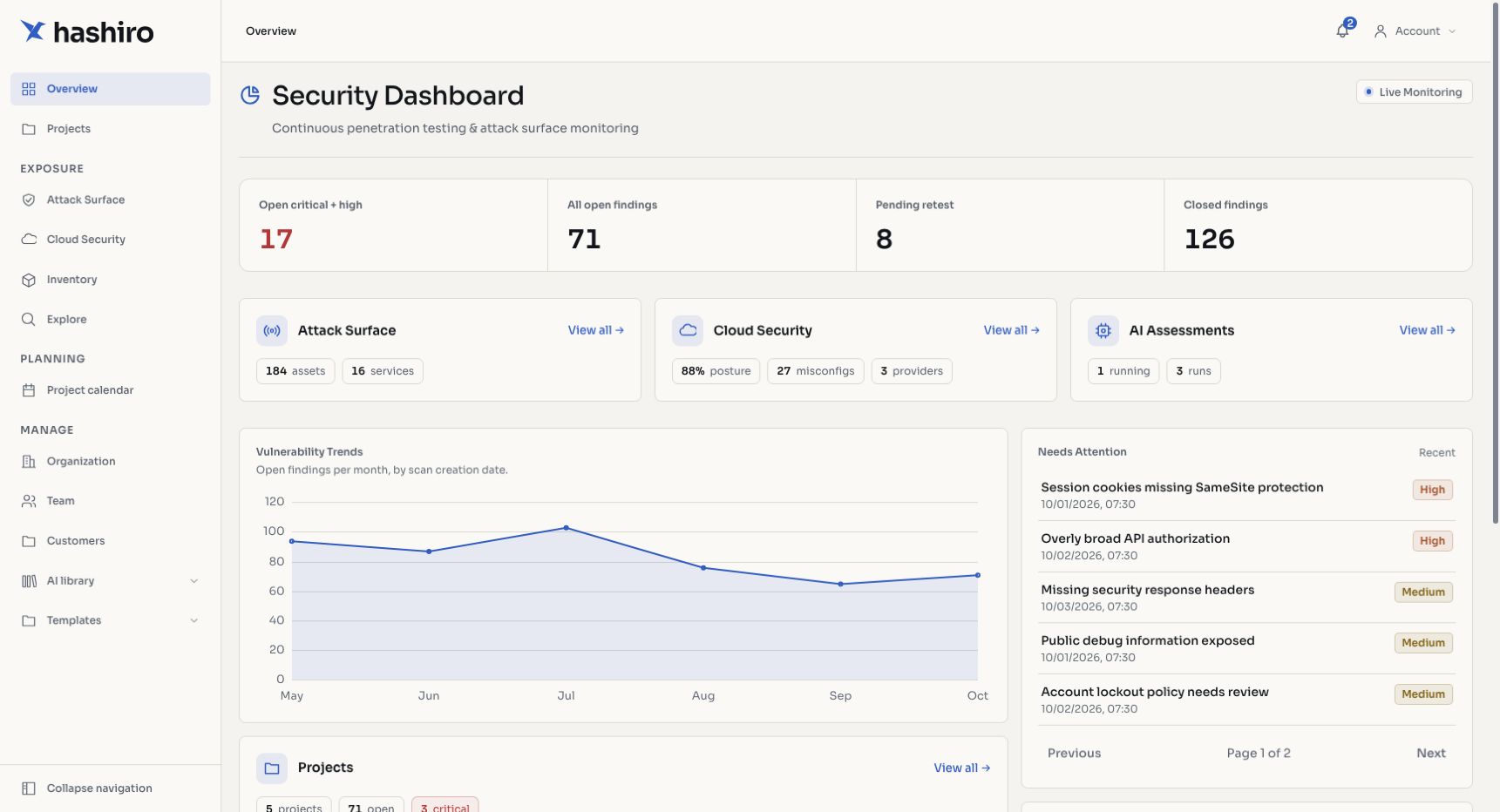Click the Team people icon

29,501
